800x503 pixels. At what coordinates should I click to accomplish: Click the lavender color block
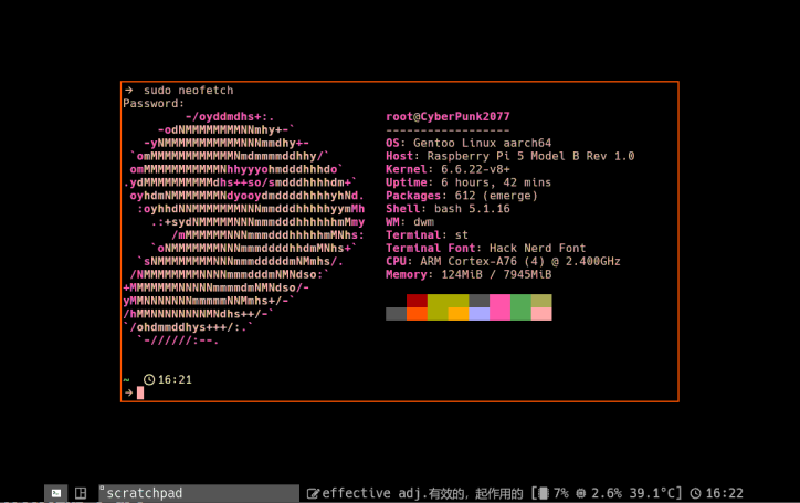point(480,314)
